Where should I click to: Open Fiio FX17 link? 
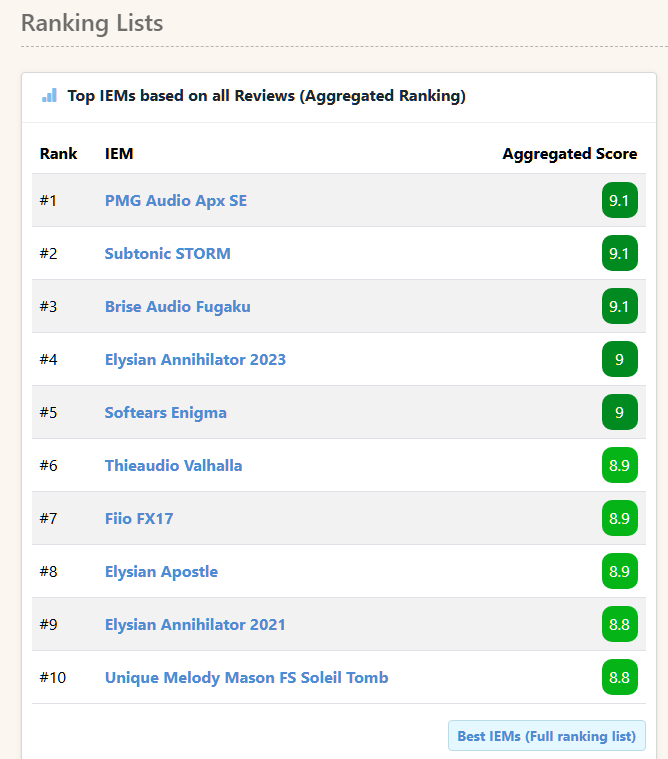139,518
